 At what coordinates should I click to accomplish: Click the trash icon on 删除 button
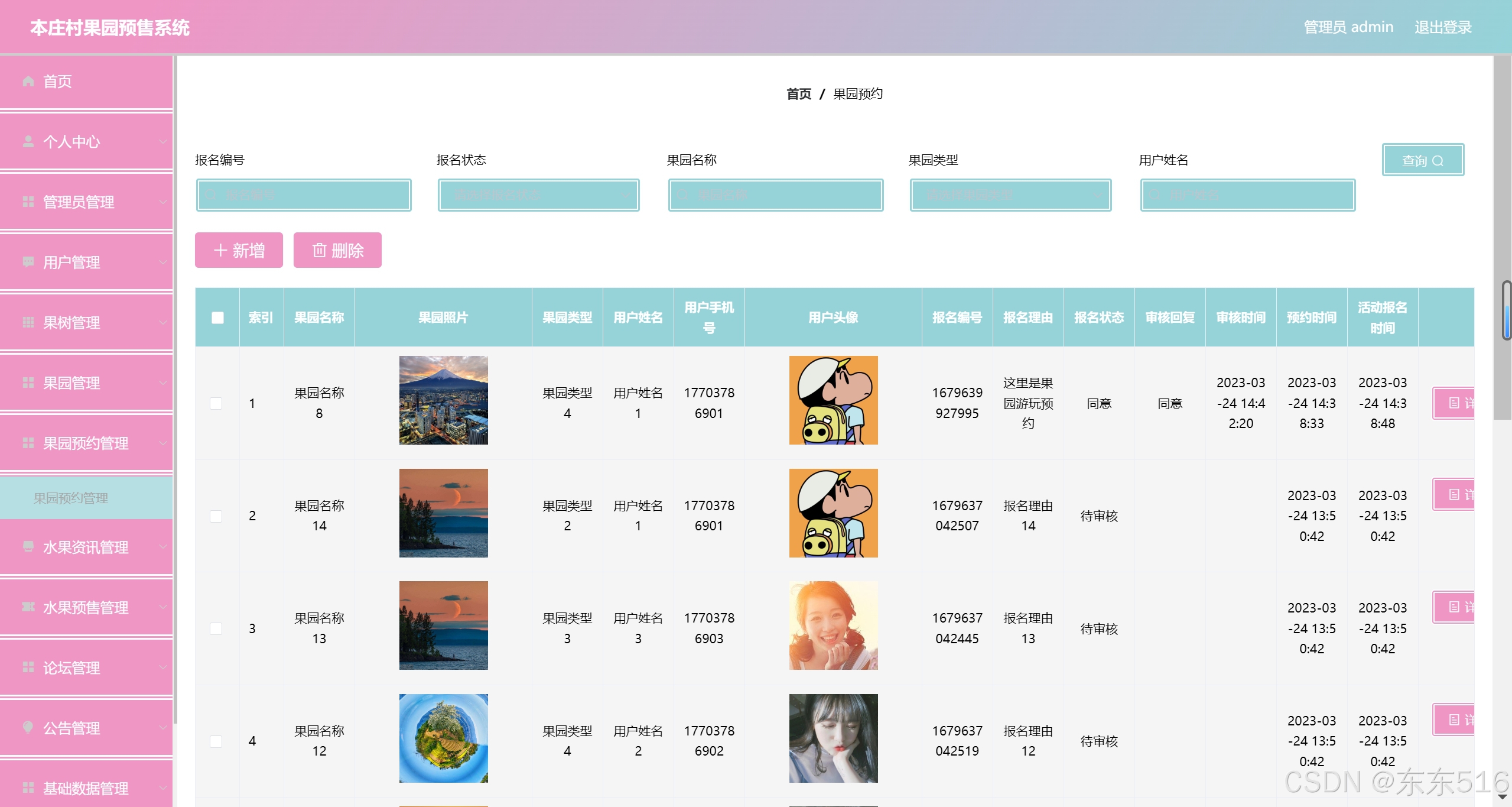(319, 250)
